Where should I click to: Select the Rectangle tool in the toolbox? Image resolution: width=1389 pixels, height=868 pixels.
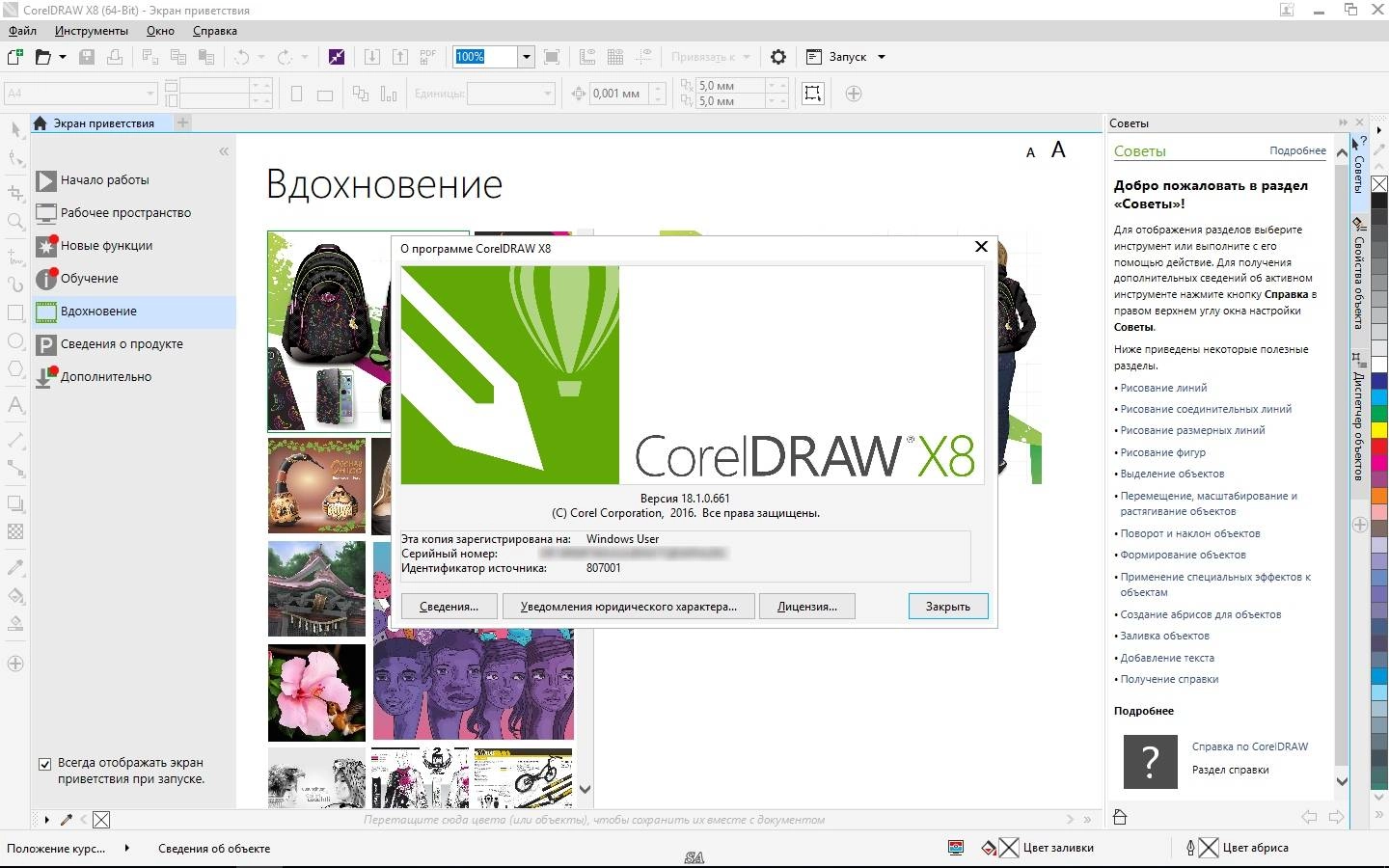[x=15, y=312]
